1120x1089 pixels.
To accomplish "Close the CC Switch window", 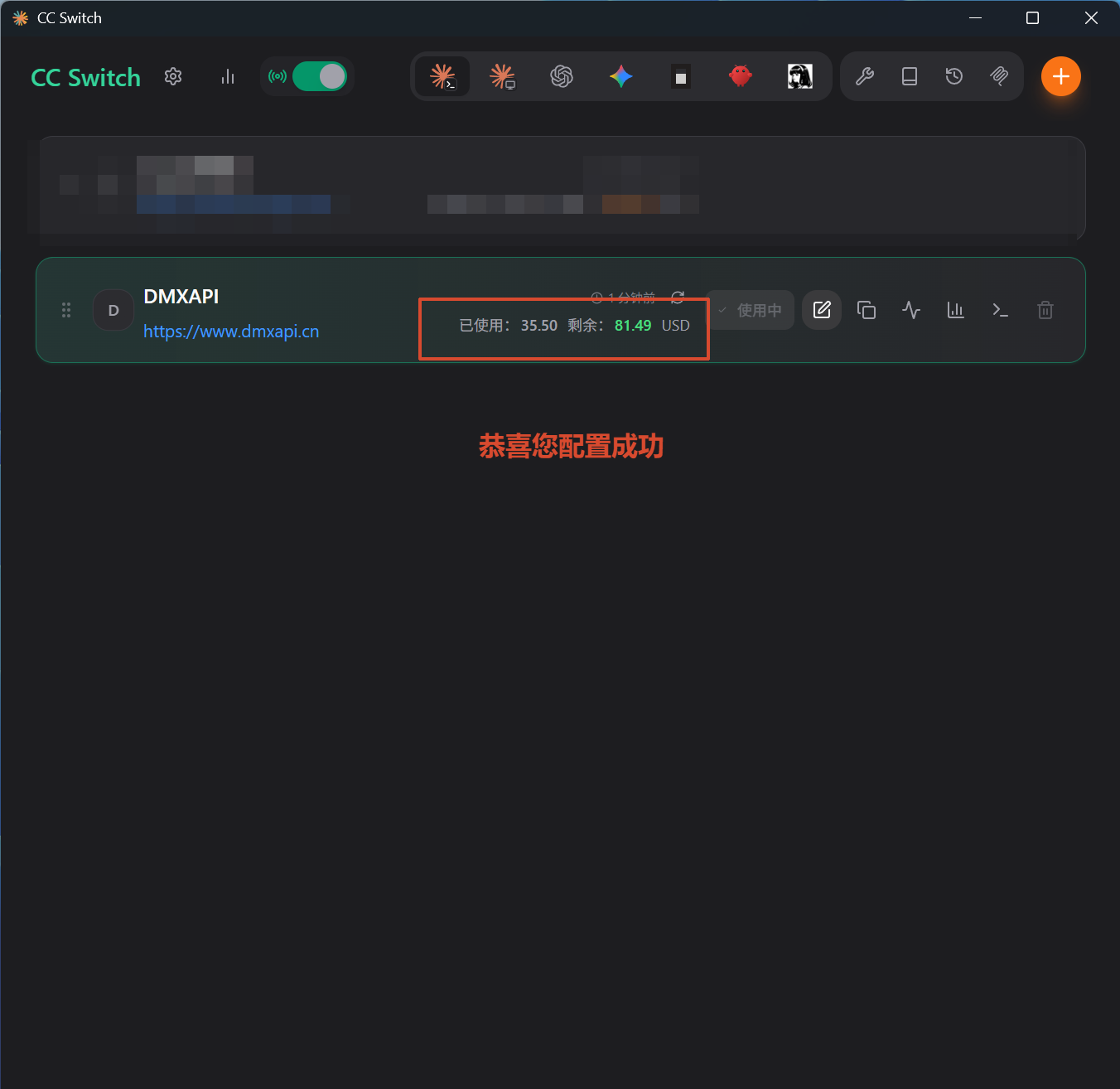I will tap(1091, 17).
